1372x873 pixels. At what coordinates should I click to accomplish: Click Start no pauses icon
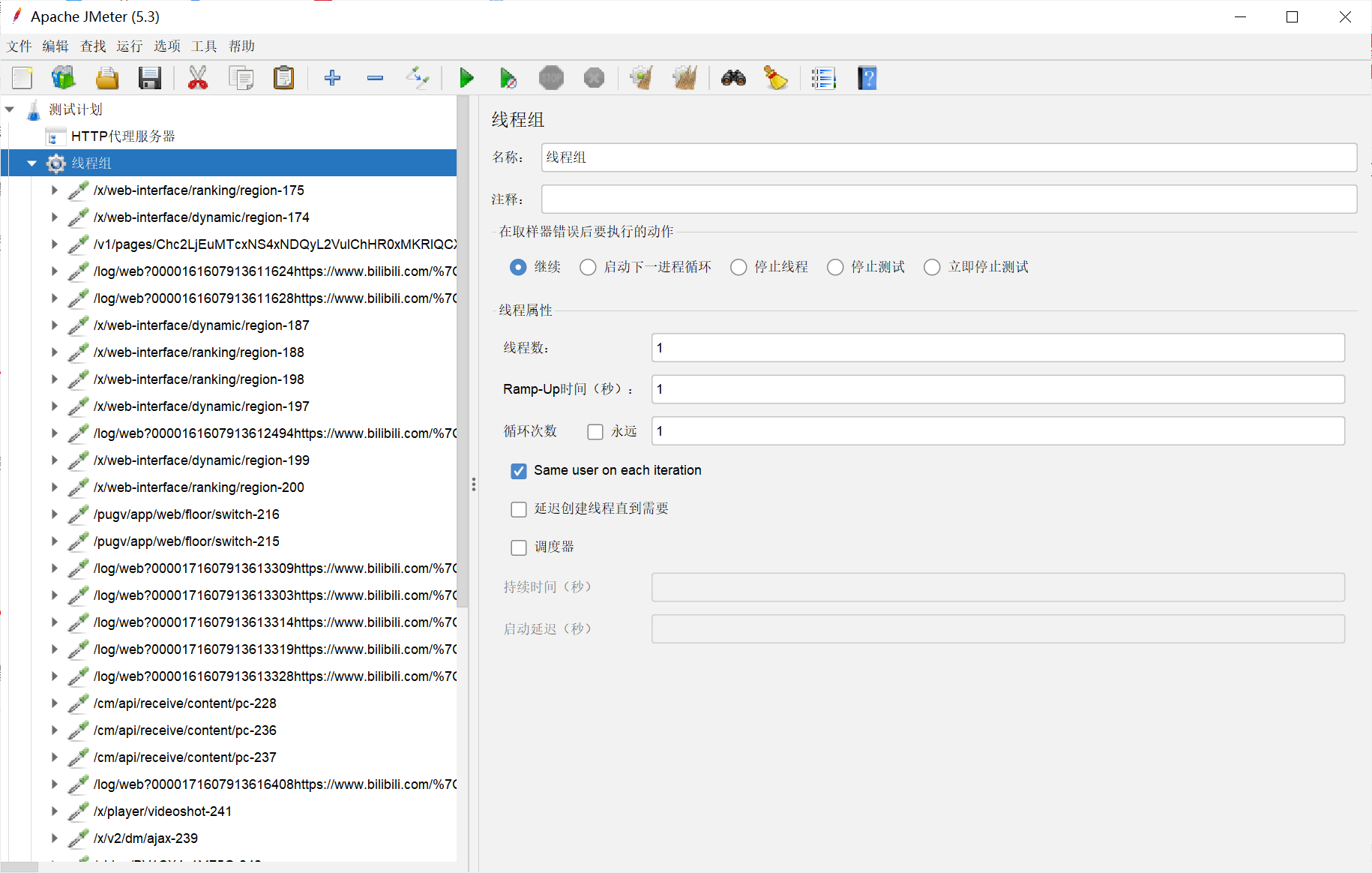[508, 78]
